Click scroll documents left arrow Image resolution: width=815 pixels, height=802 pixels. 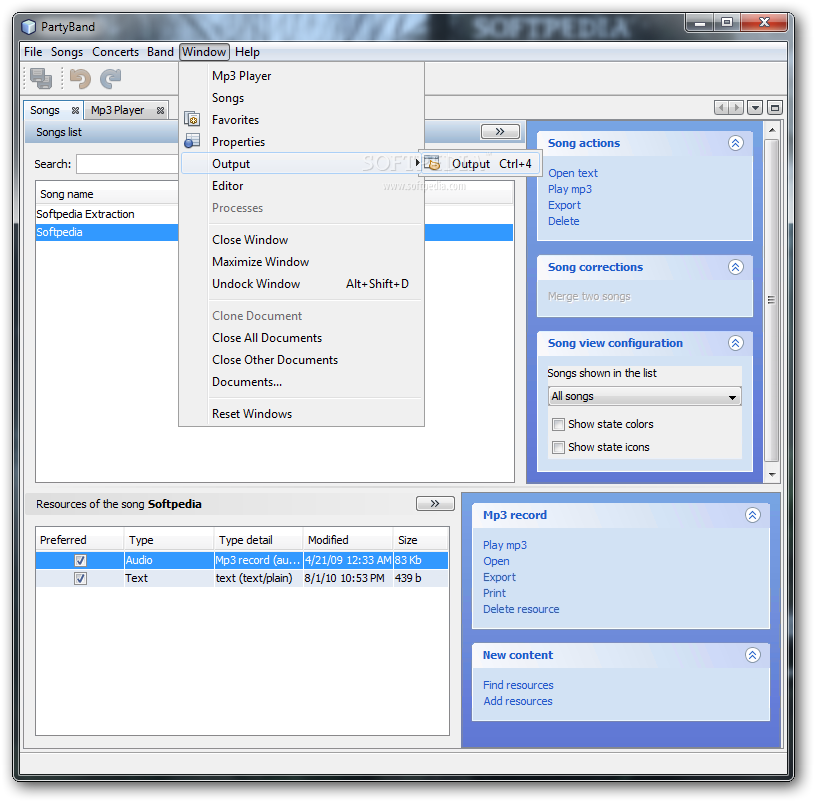pyautogui.click(x=721, y=108)
